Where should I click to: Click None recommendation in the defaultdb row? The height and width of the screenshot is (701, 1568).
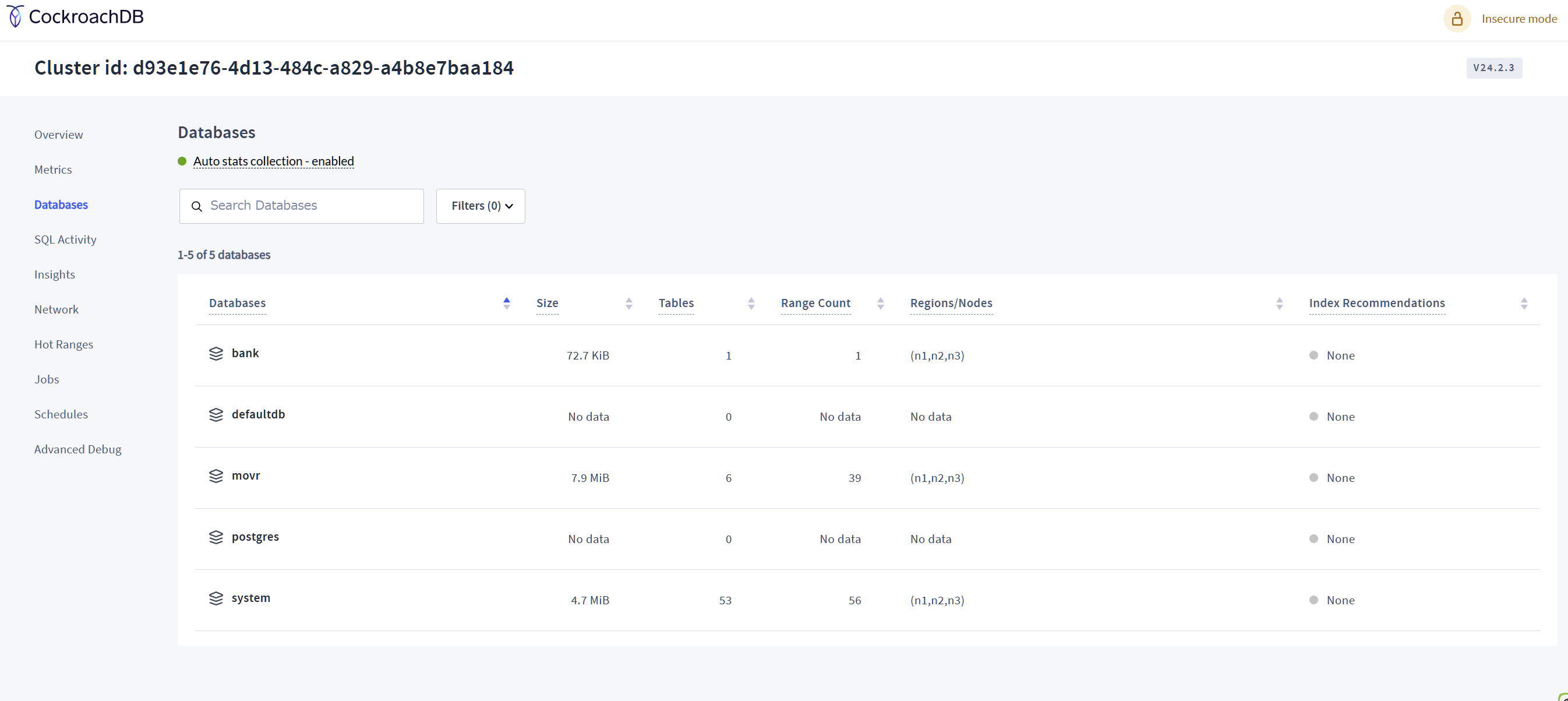[1340, 417]
